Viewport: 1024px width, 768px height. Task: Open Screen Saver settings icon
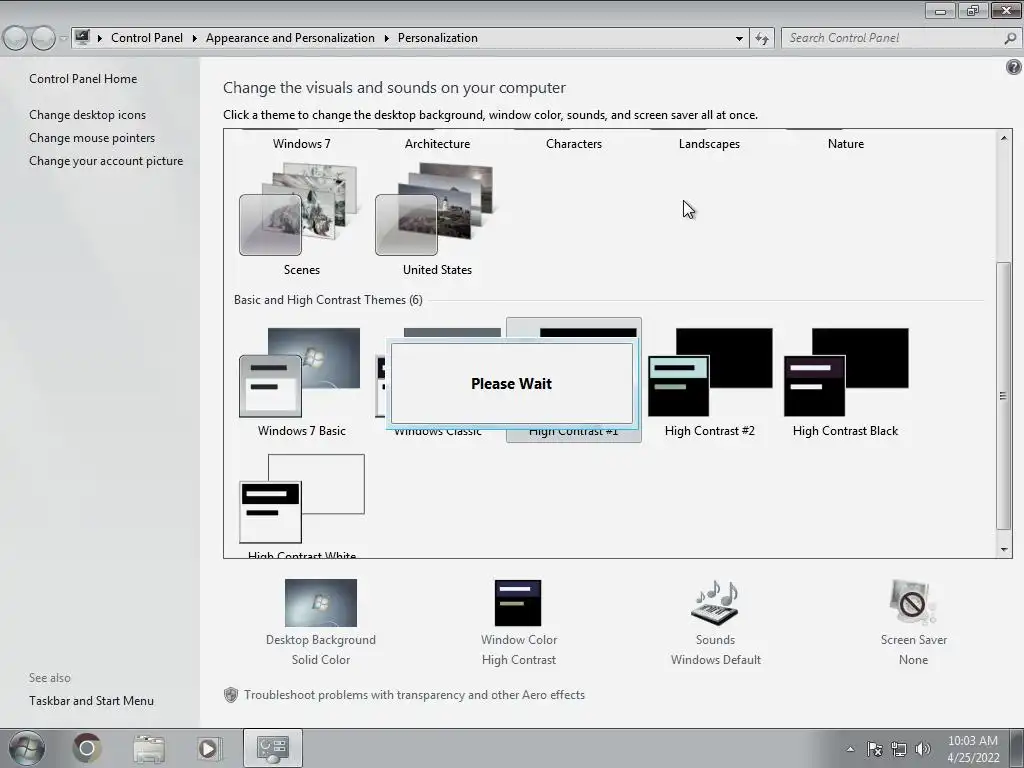coord(913,602)
